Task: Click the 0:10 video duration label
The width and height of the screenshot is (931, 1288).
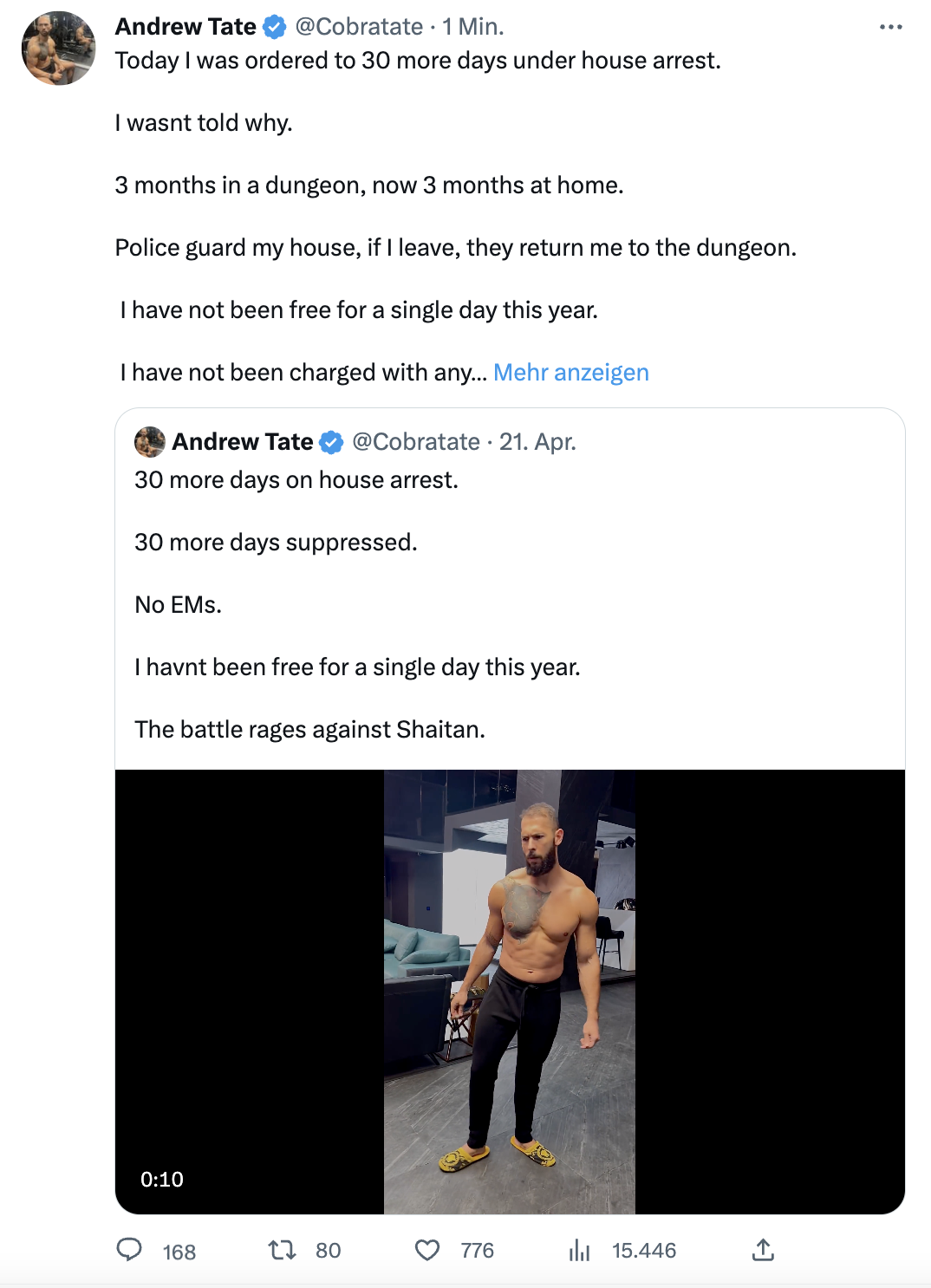Action: (x=162, y=1180)
